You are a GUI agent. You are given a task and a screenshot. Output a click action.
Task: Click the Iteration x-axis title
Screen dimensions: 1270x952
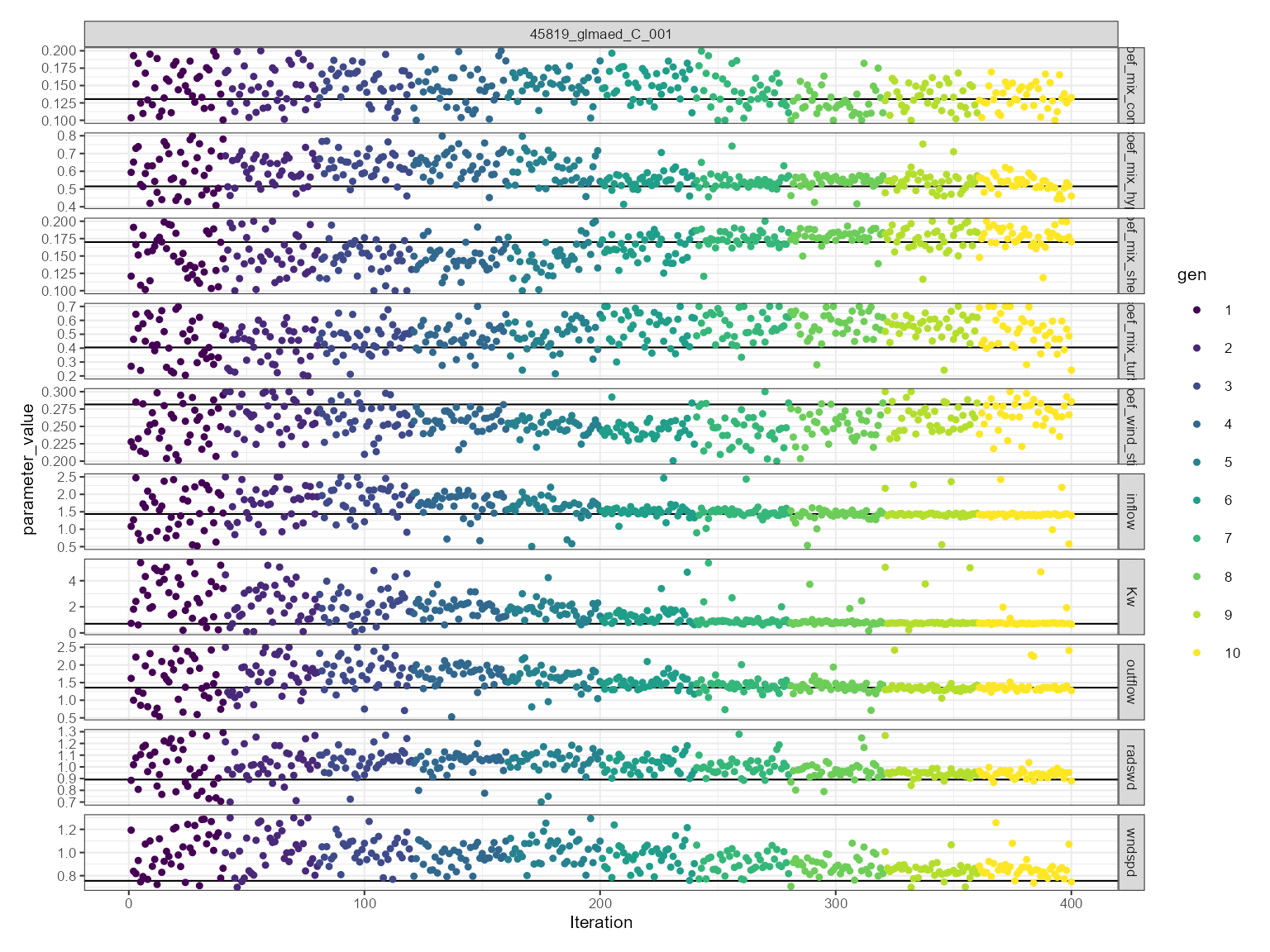click(x=600, y=922)
